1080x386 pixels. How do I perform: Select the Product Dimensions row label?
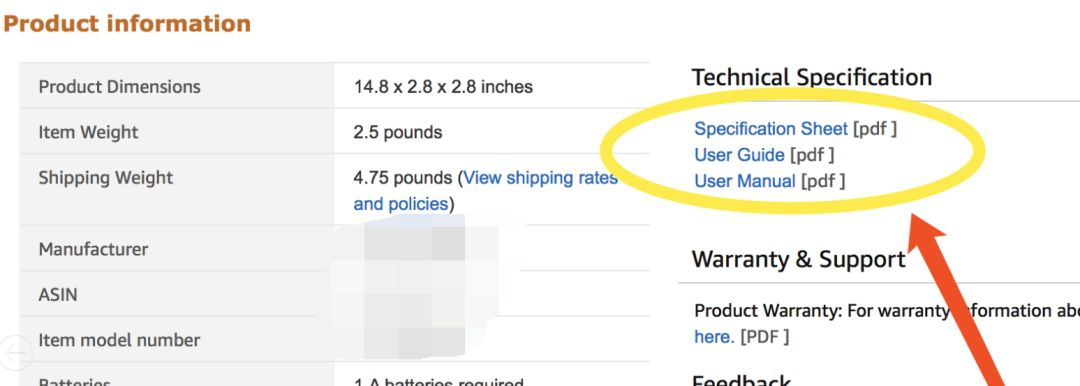coord(120,87)
